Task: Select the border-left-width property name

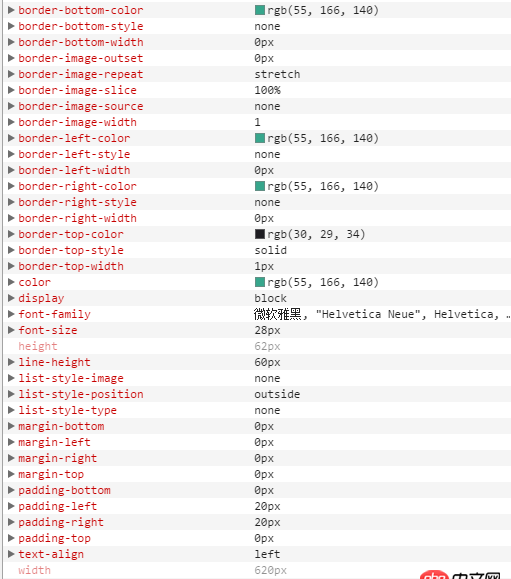Action: click(74, 170)
